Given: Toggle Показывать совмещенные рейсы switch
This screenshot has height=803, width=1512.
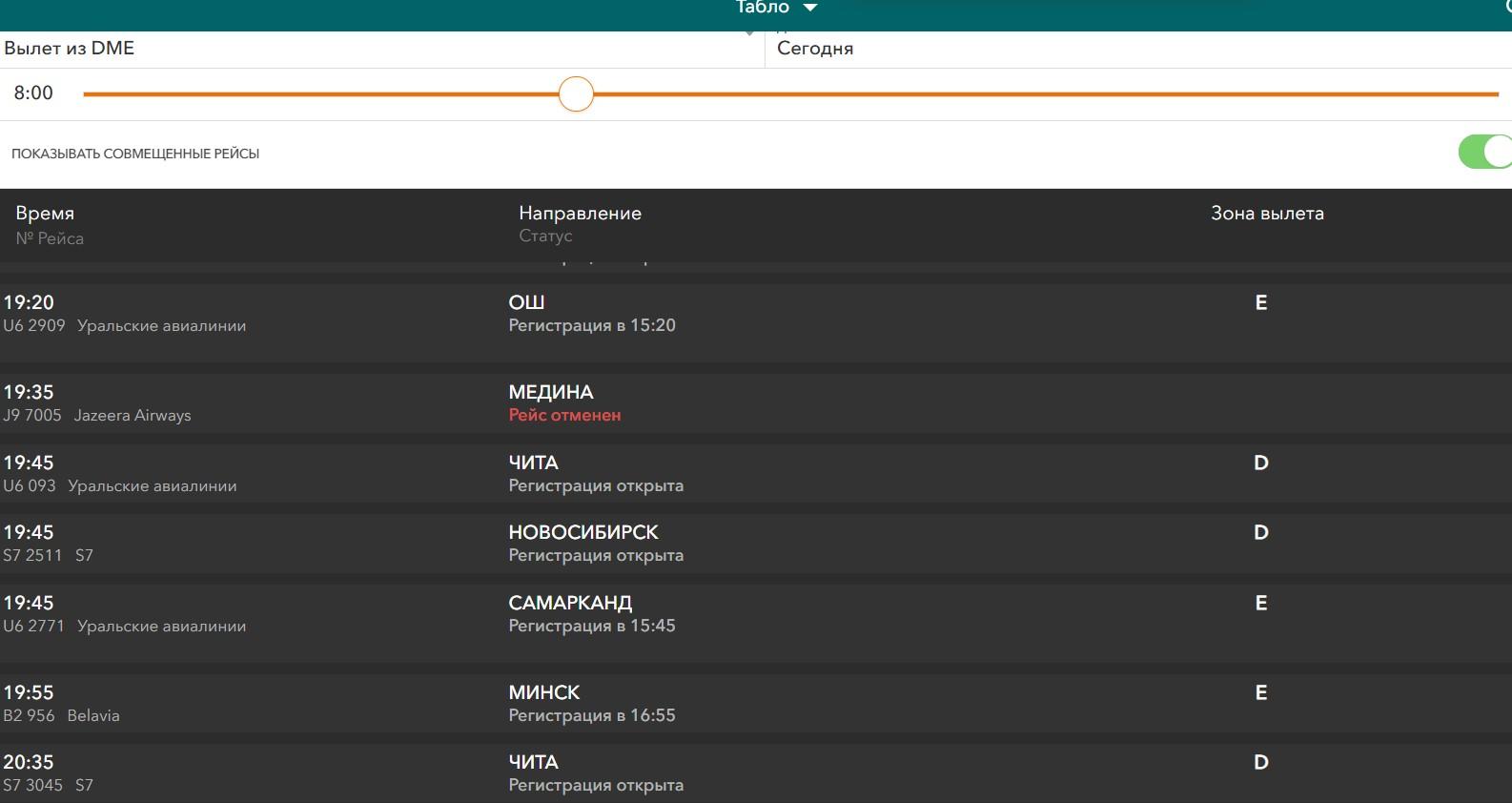Looking at the screenshot, I should pyautogui.click(x=1485, y=153).
